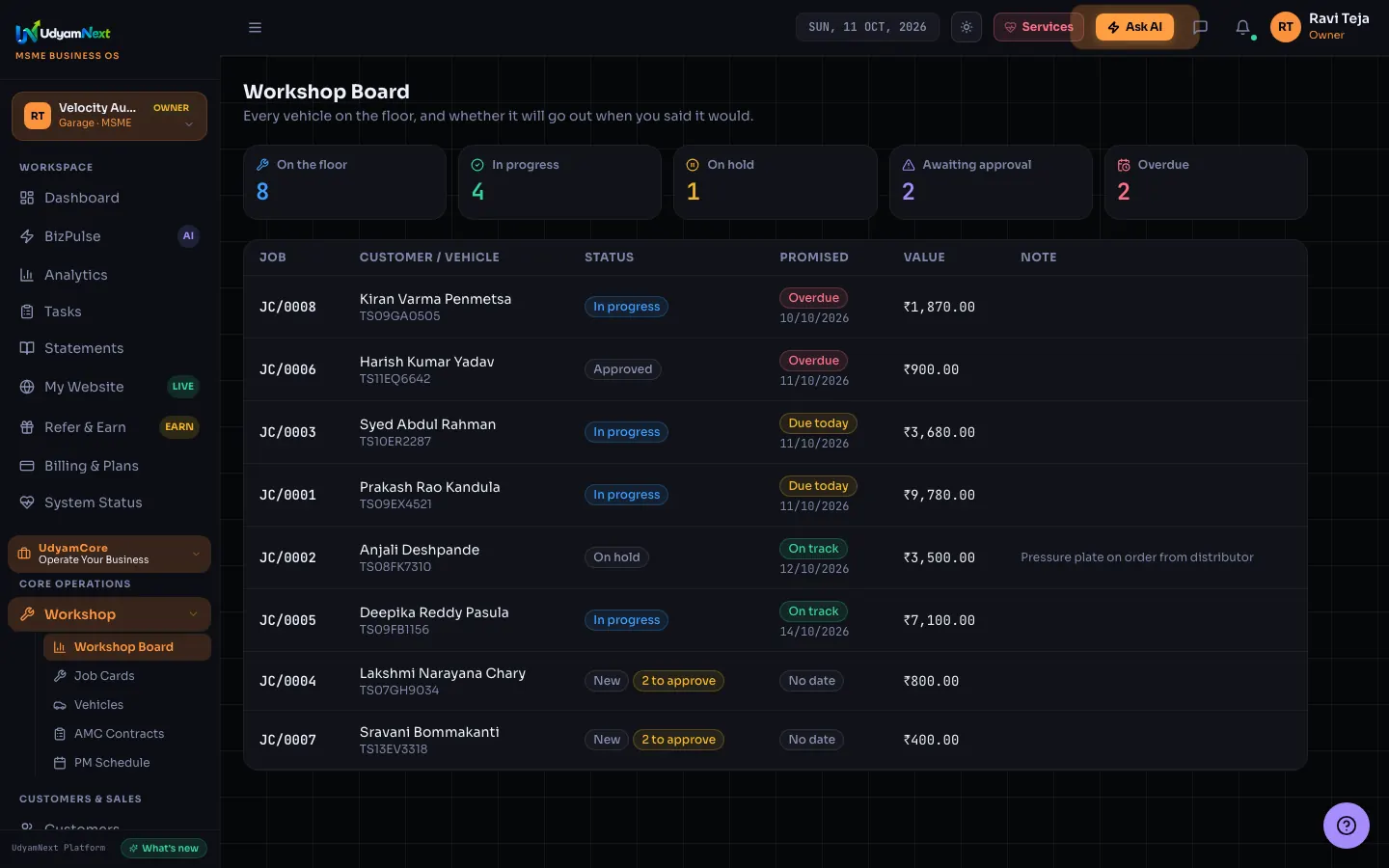This screenshot has width=1389, height=868.
Task: Select the Overdue stat card
Action: pos(1206,182)
